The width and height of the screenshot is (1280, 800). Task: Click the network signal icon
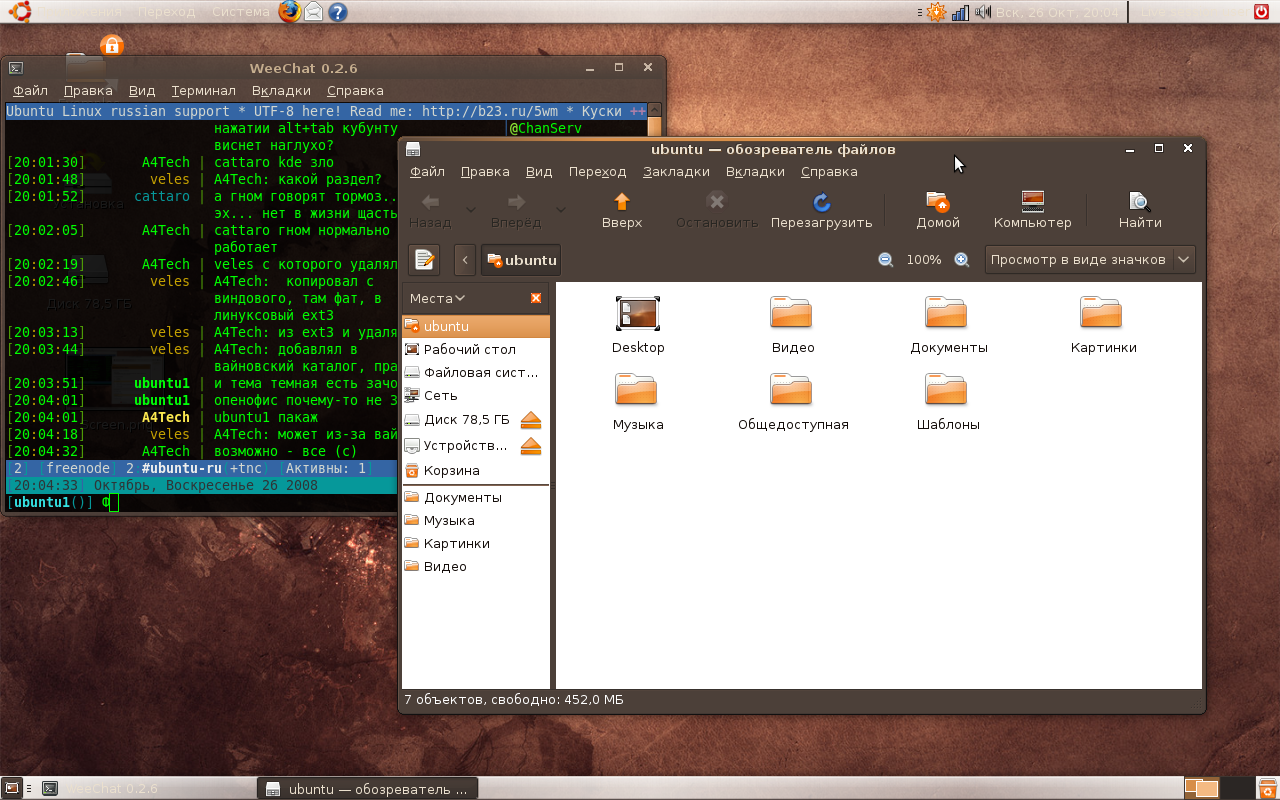pos(960,12)
